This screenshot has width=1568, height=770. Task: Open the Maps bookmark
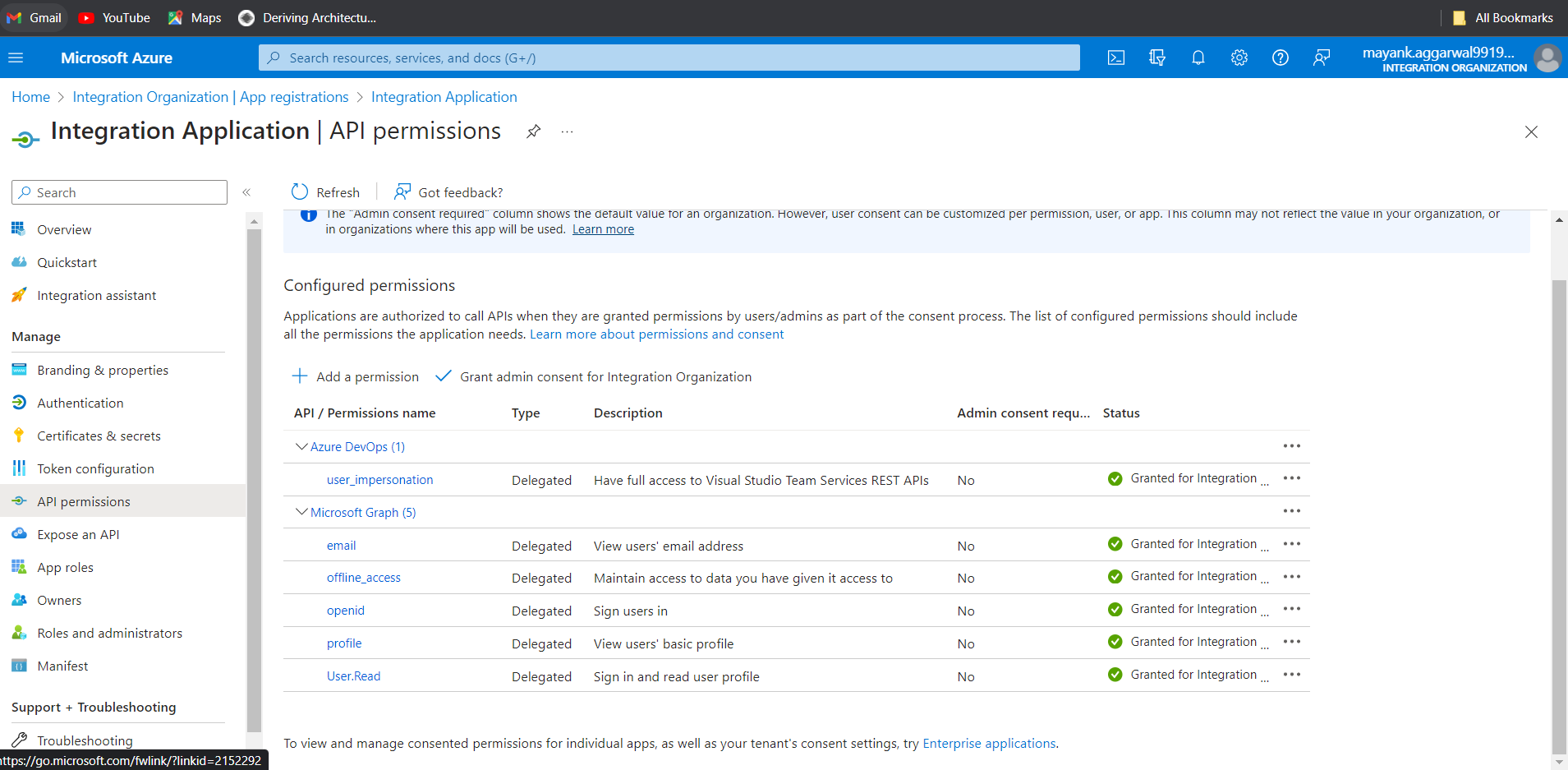coord(195,17)
